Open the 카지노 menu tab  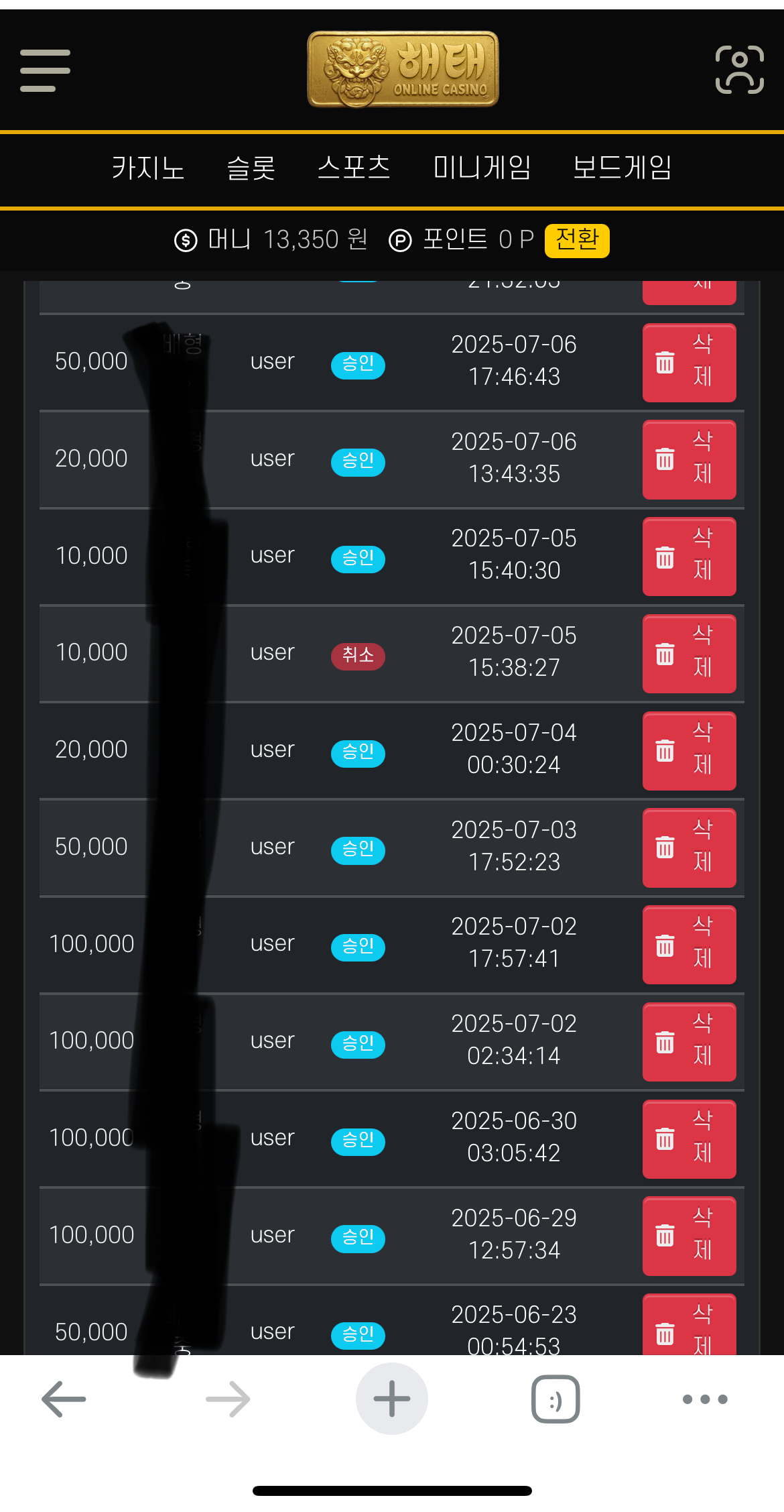148,168
